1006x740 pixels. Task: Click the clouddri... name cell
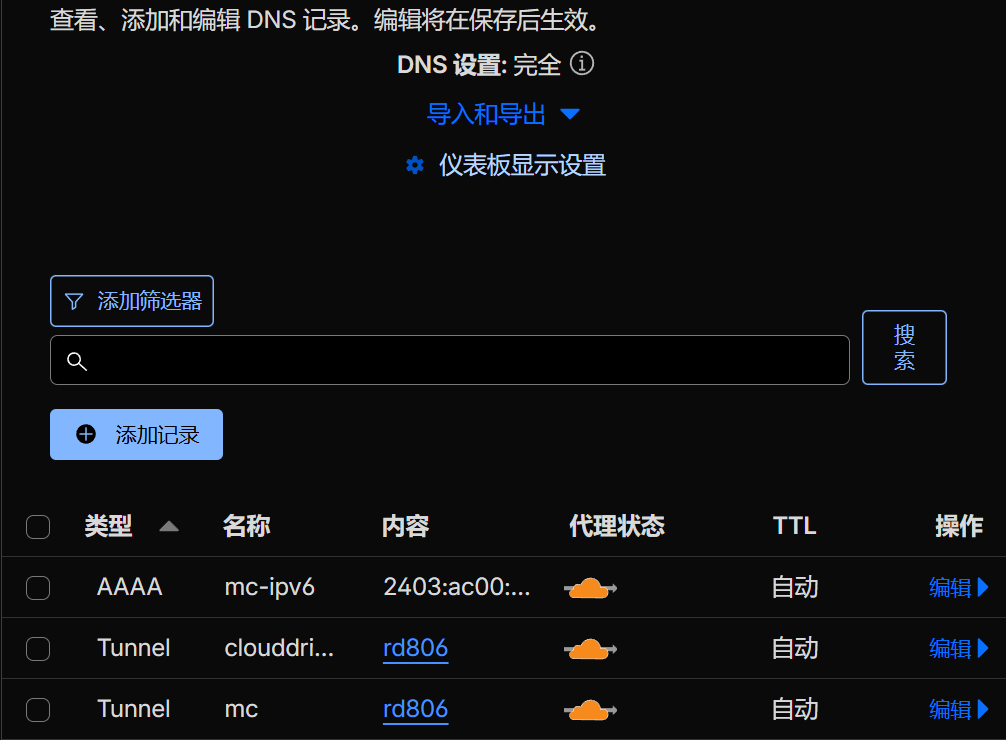tap(279, 648)
